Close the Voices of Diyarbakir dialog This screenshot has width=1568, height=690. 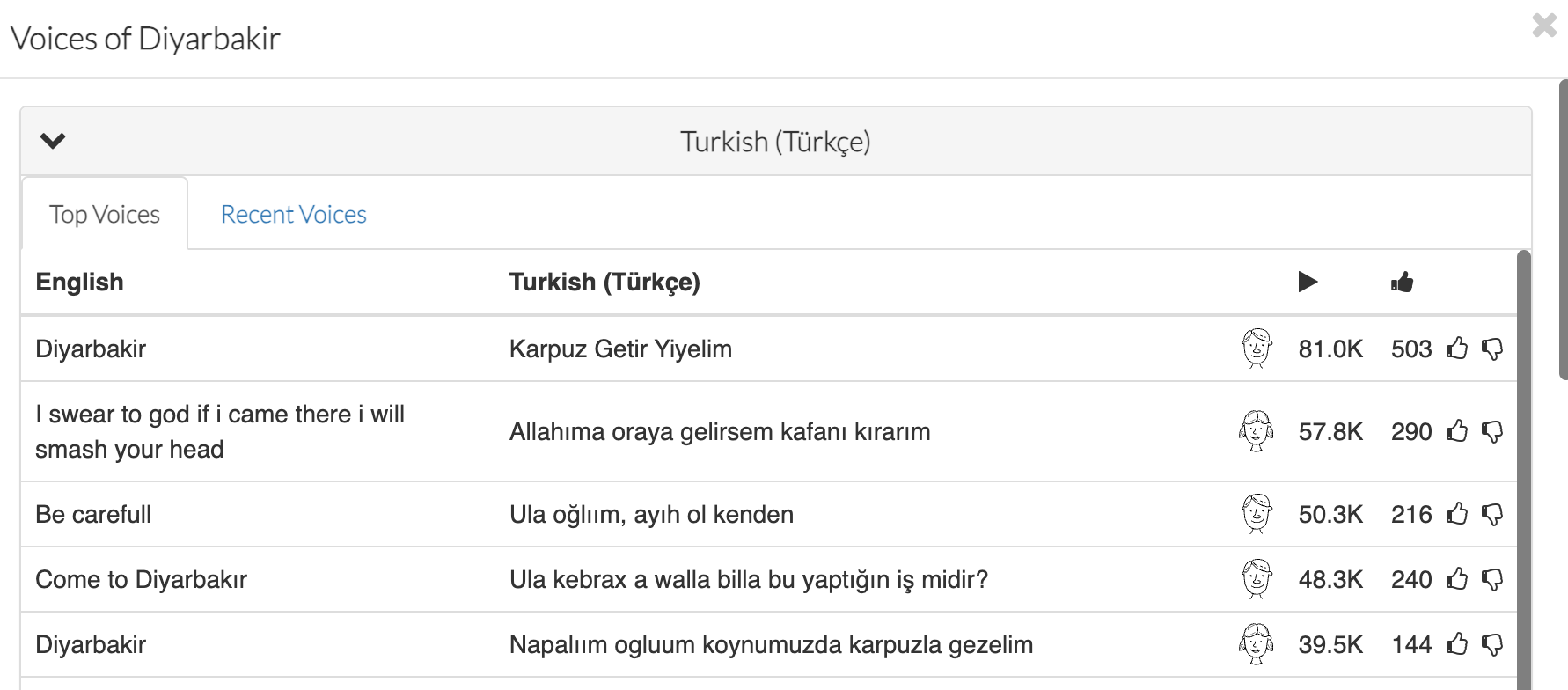[1544, 25]
